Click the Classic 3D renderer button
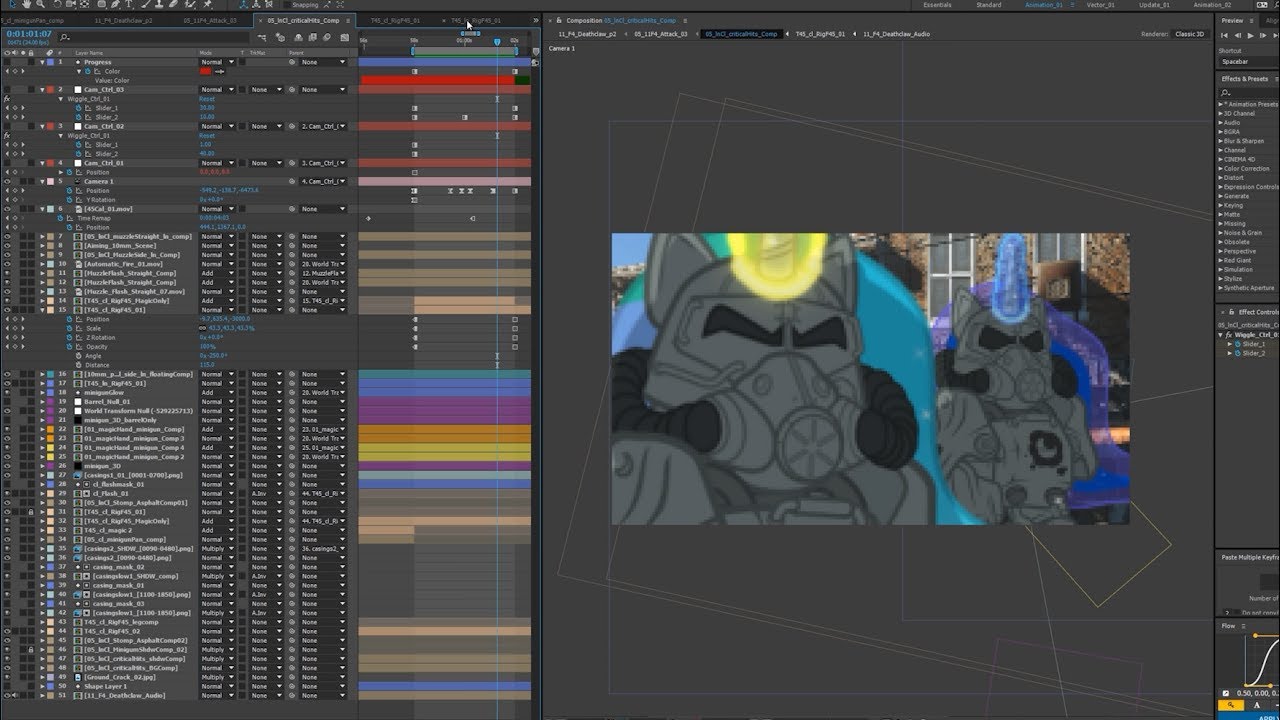 coord(1190,34)
